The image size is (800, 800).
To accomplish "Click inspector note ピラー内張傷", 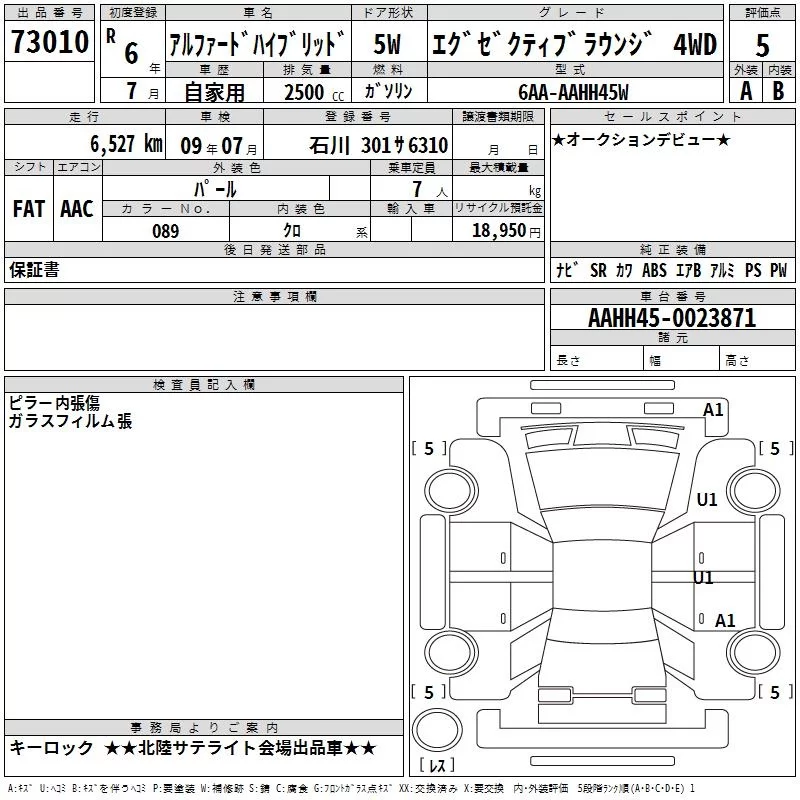I will [x=54, y=403].
